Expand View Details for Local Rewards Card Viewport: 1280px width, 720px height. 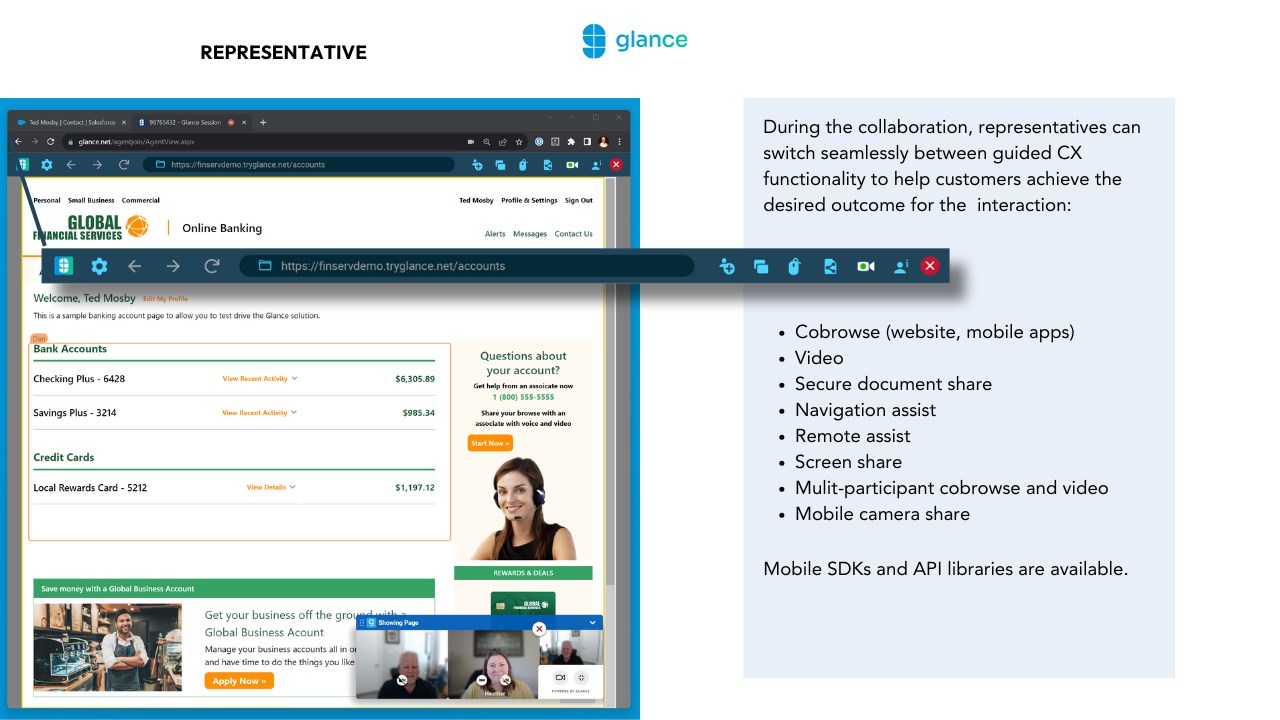(x=271, y=487)
